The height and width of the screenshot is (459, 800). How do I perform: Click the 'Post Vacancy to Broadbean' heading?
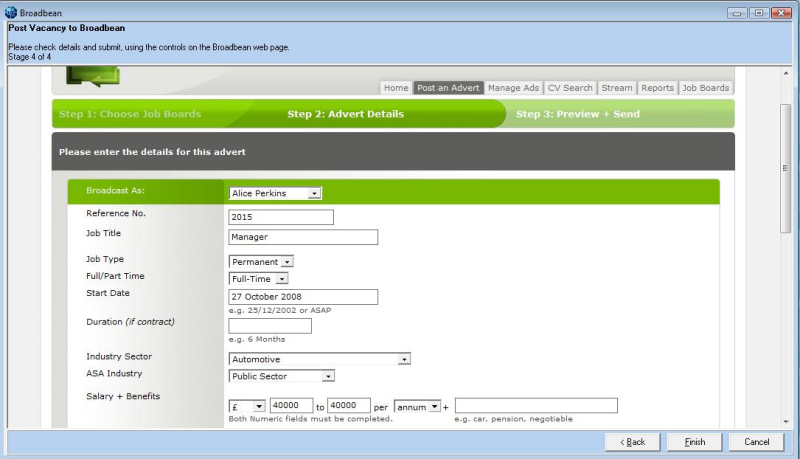(66, 28)
